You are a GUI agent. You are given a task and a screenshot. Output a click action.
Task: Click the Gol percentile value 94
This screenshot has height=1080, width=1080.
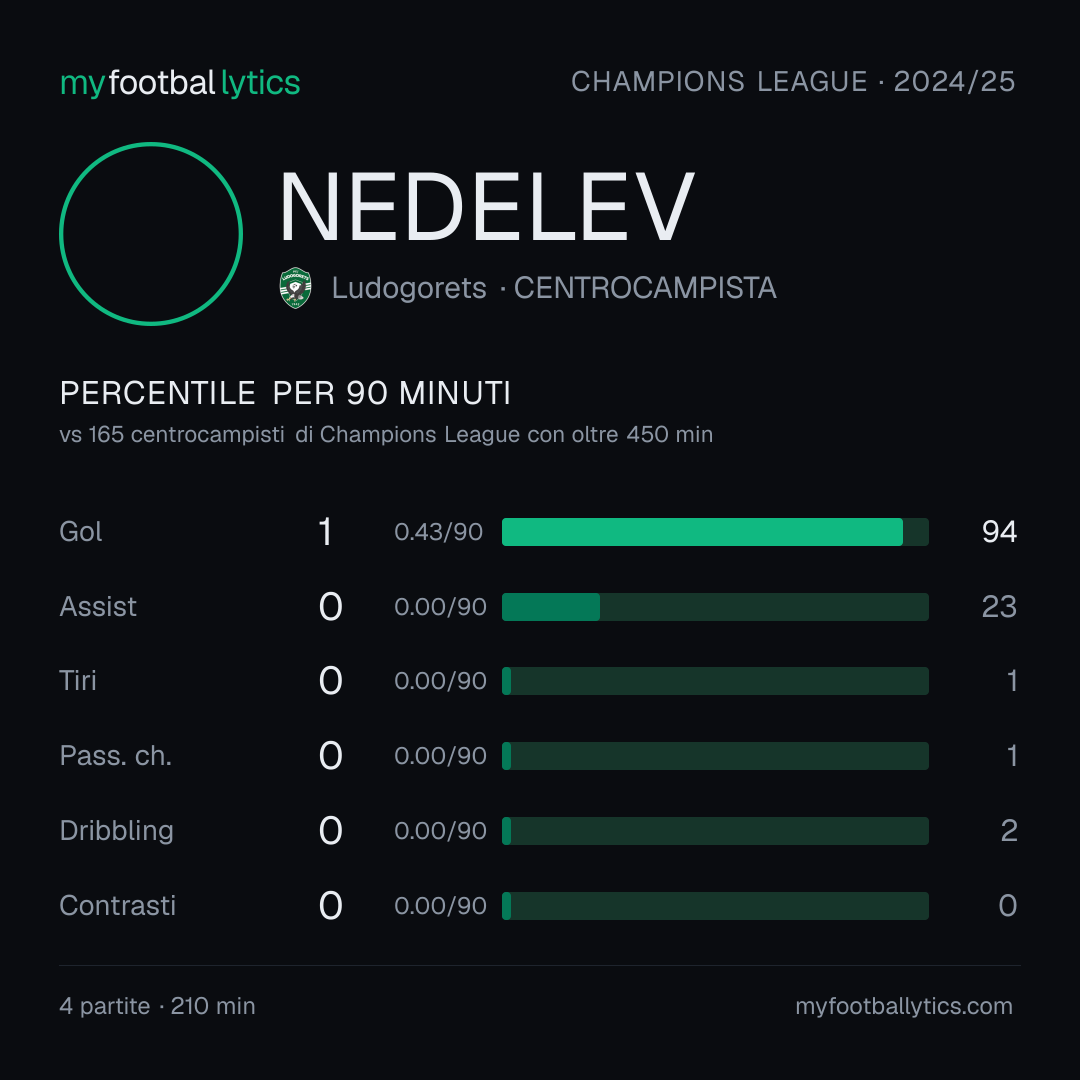tap(999, 532)
